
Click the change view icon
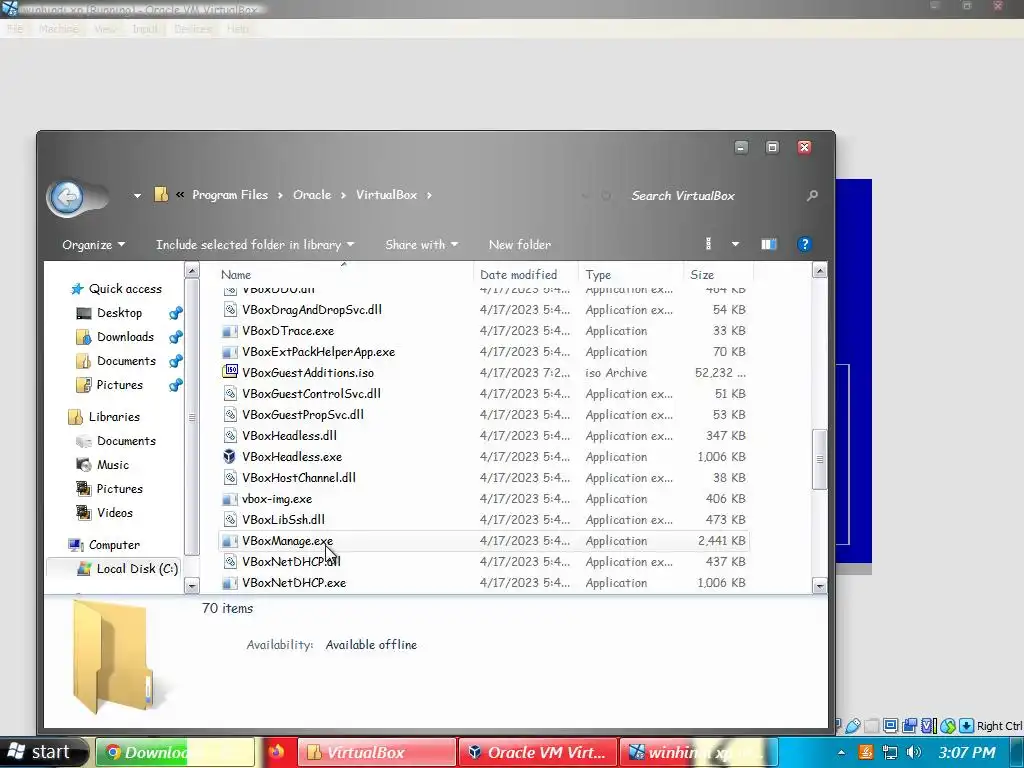(x=709, y=244)
